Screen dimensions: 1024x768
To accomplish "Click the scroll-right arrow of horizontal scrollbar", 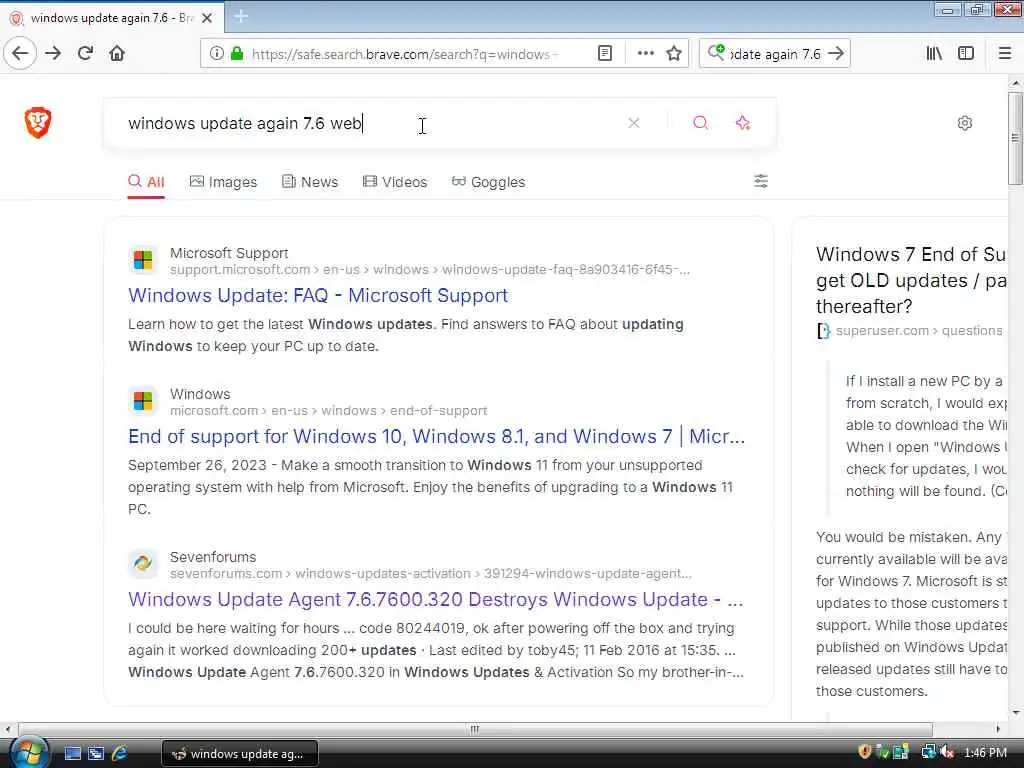I will tap(998, 729).
